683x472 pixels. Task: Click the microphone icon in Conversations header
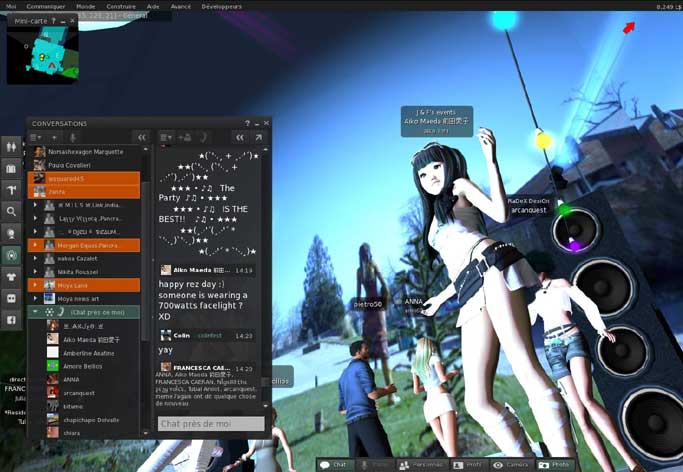[x=72, y=137]
